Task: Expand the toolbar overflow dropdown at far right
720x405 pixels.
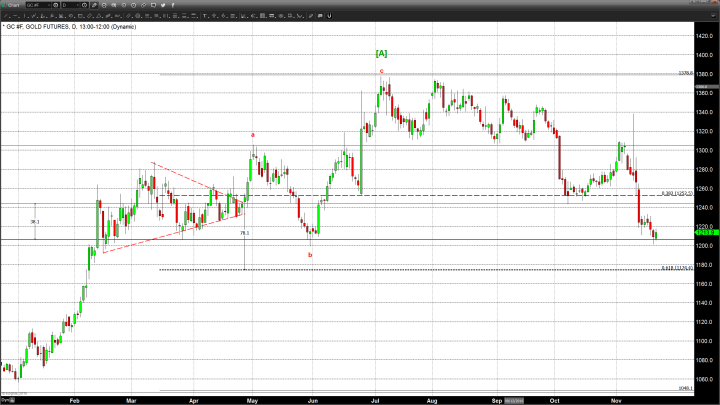Action: (x=713, y=16)
